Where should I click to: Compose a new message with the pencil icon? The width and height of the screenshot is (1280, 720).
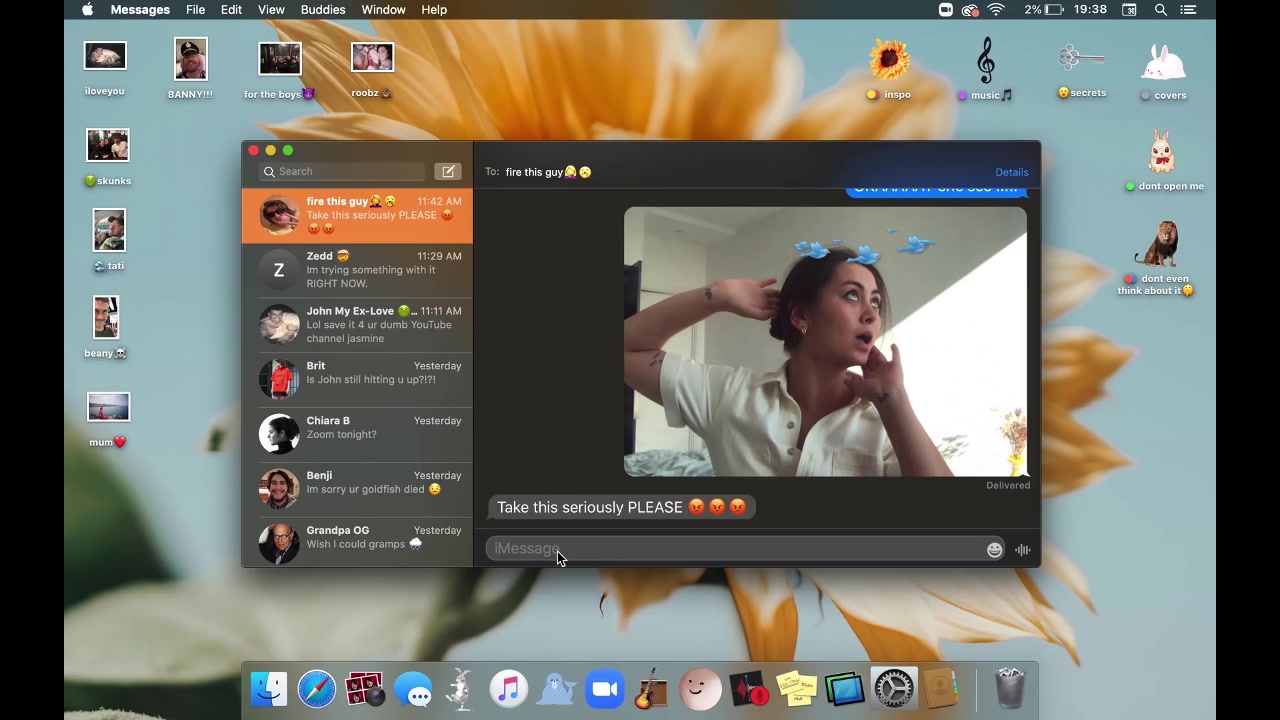click(x=448, y=171)
